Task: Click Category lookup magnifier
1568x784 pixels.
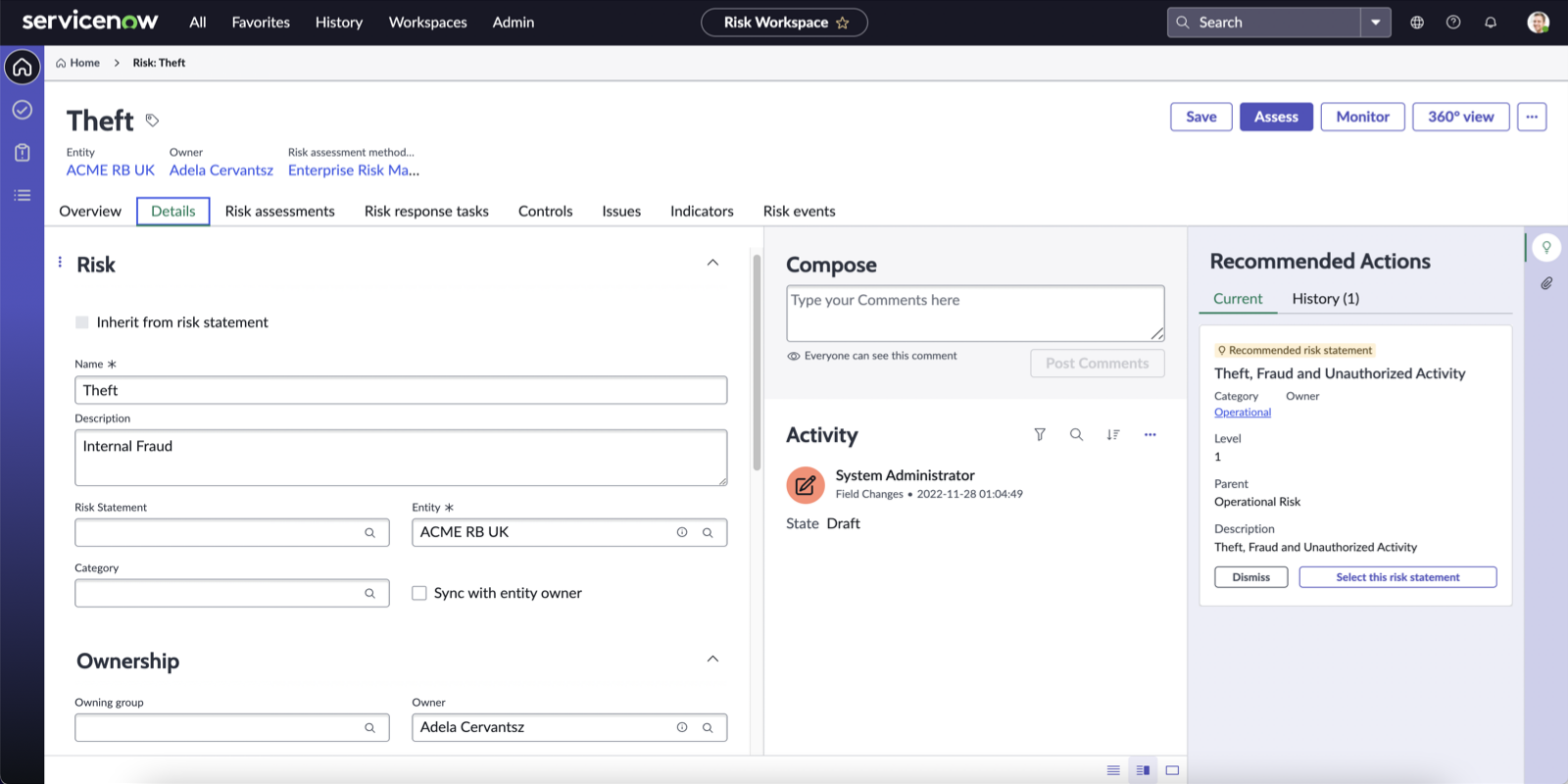Action: pyautogui.click(x=369, y=594)
